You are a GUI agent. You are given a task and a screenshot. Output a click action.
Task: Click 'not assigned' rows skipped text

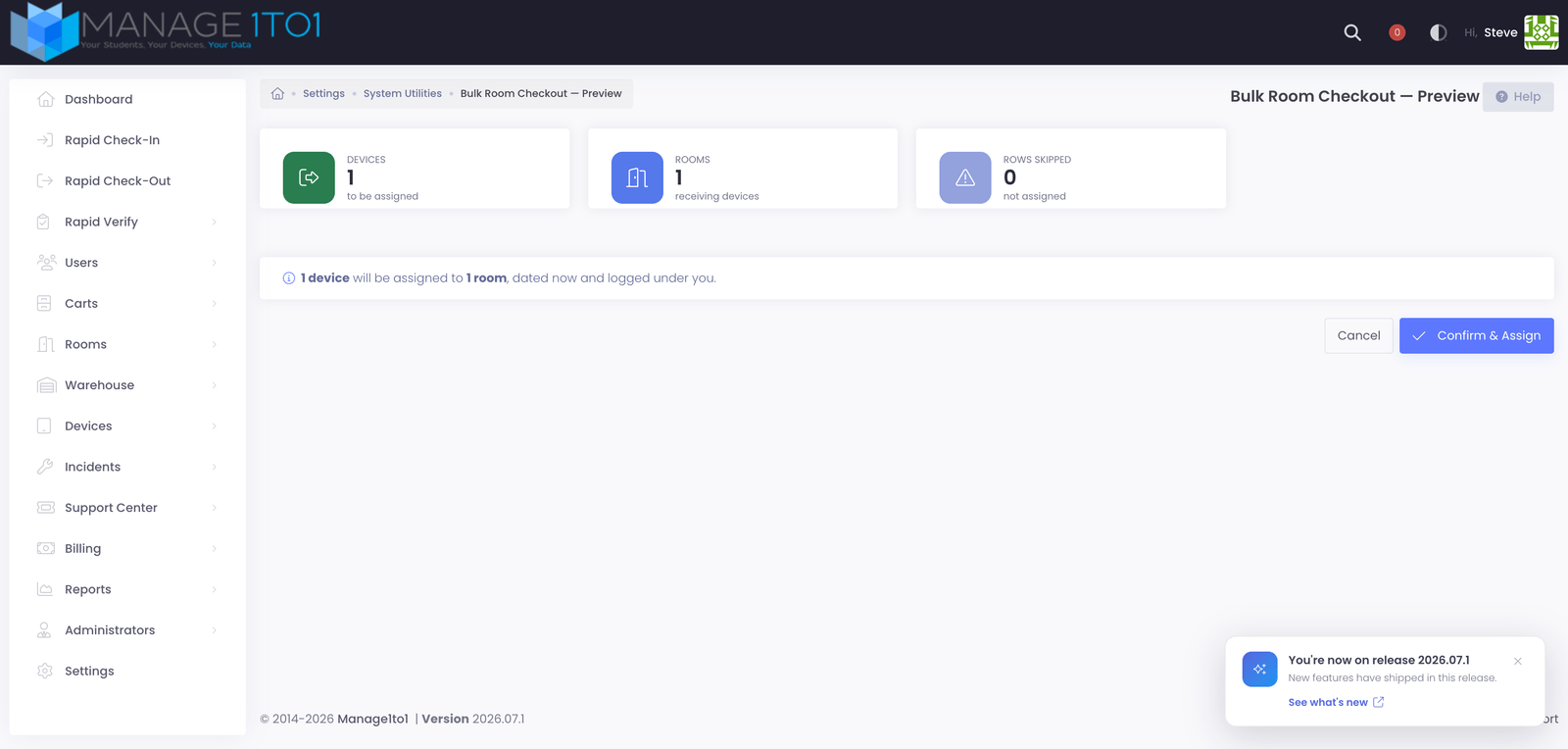point(1034,196)
